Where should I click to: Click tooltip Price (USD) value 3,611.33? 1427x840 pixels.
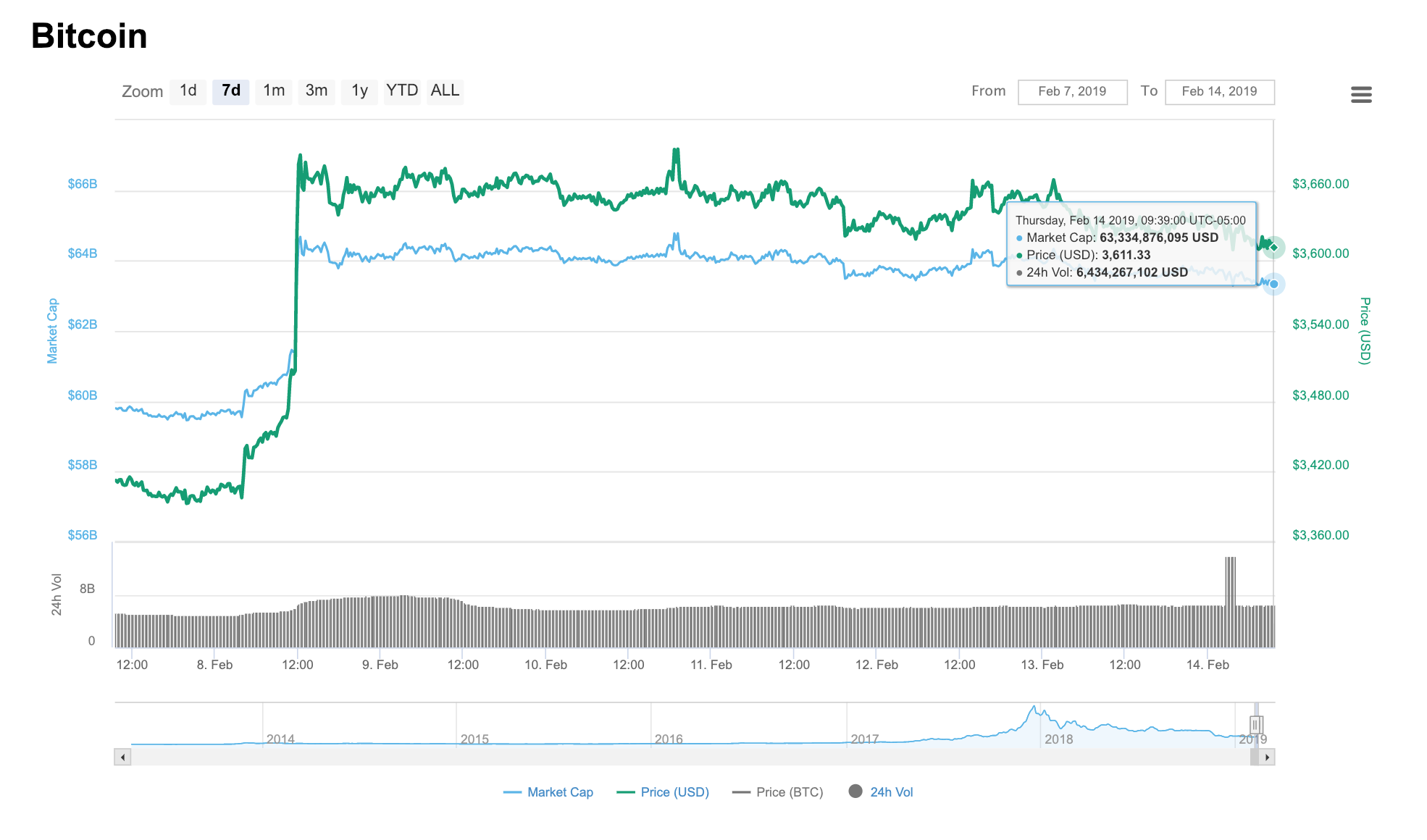coord(1126,255)
